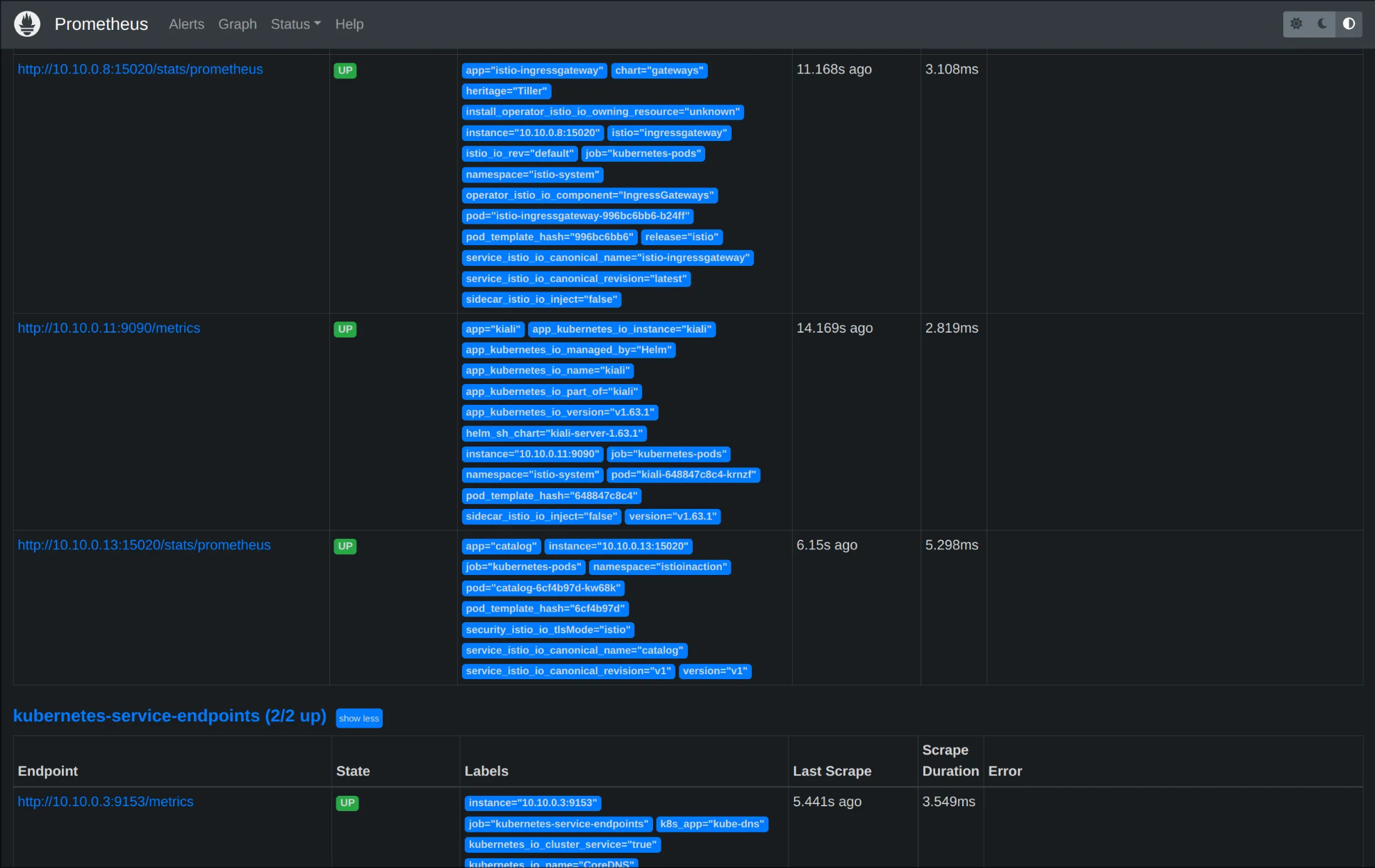Click the Prometheus flame logo icon
The height and width of the screenshot is (868, 1375).
(27, 24)
